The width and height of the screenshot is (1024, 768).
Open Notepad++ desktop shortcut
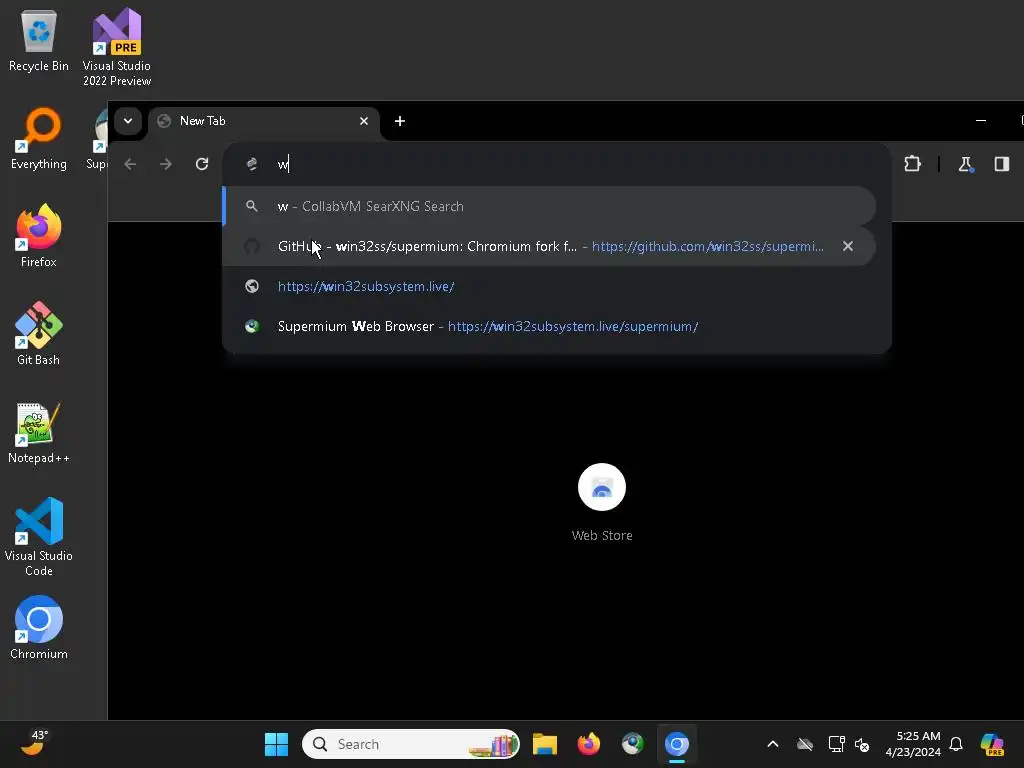coord(39,432)
